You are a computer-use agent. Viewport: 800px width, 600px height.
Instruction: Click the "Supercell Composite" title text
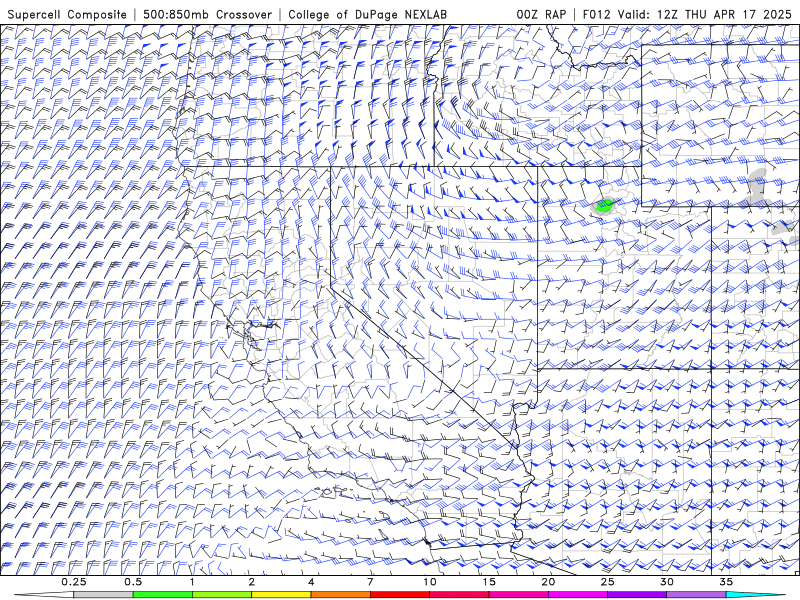(67, 15)
